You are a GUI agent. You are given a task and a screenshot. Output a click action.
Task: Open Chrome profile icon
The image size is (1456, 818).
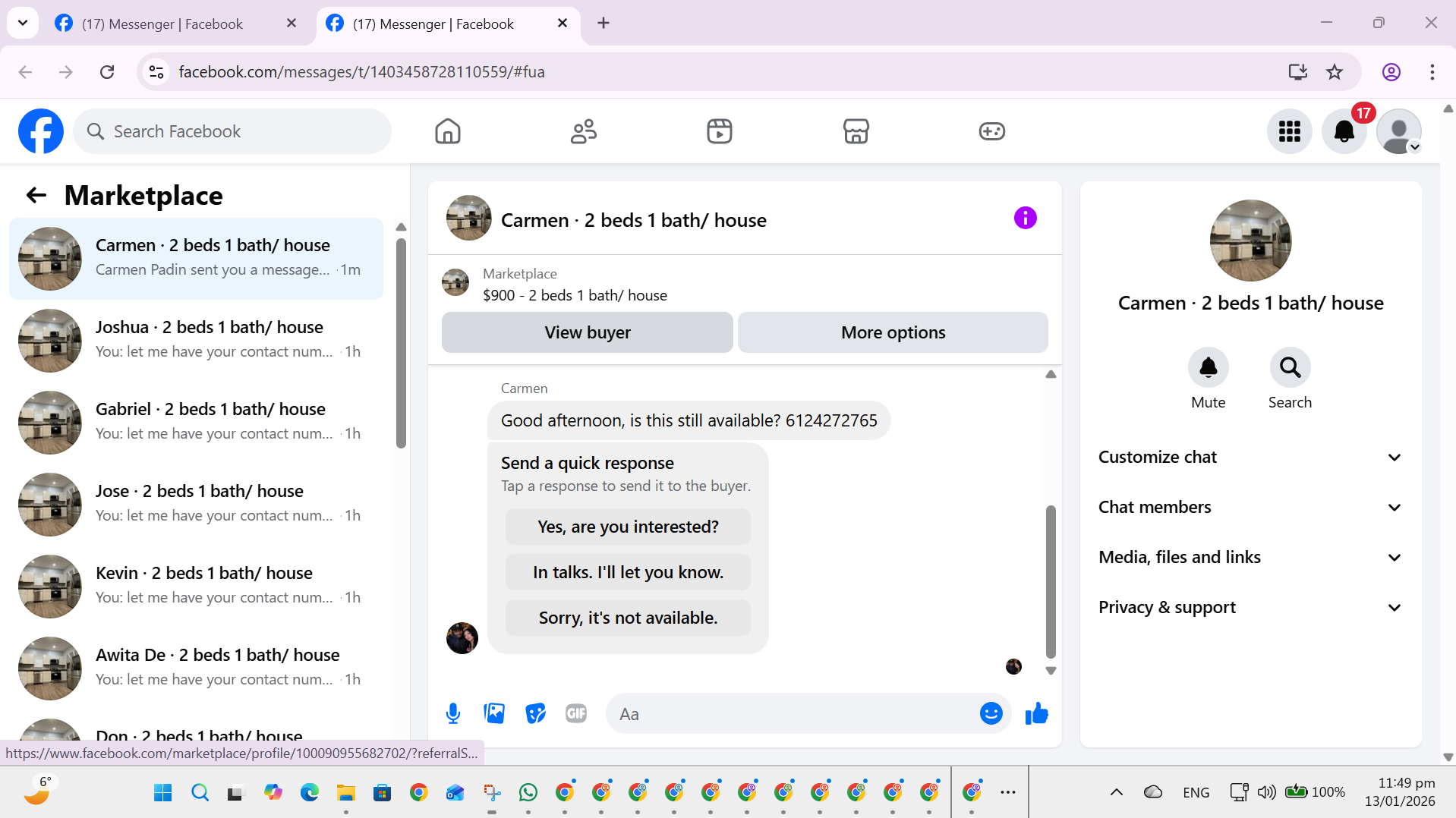(1391, 72)
